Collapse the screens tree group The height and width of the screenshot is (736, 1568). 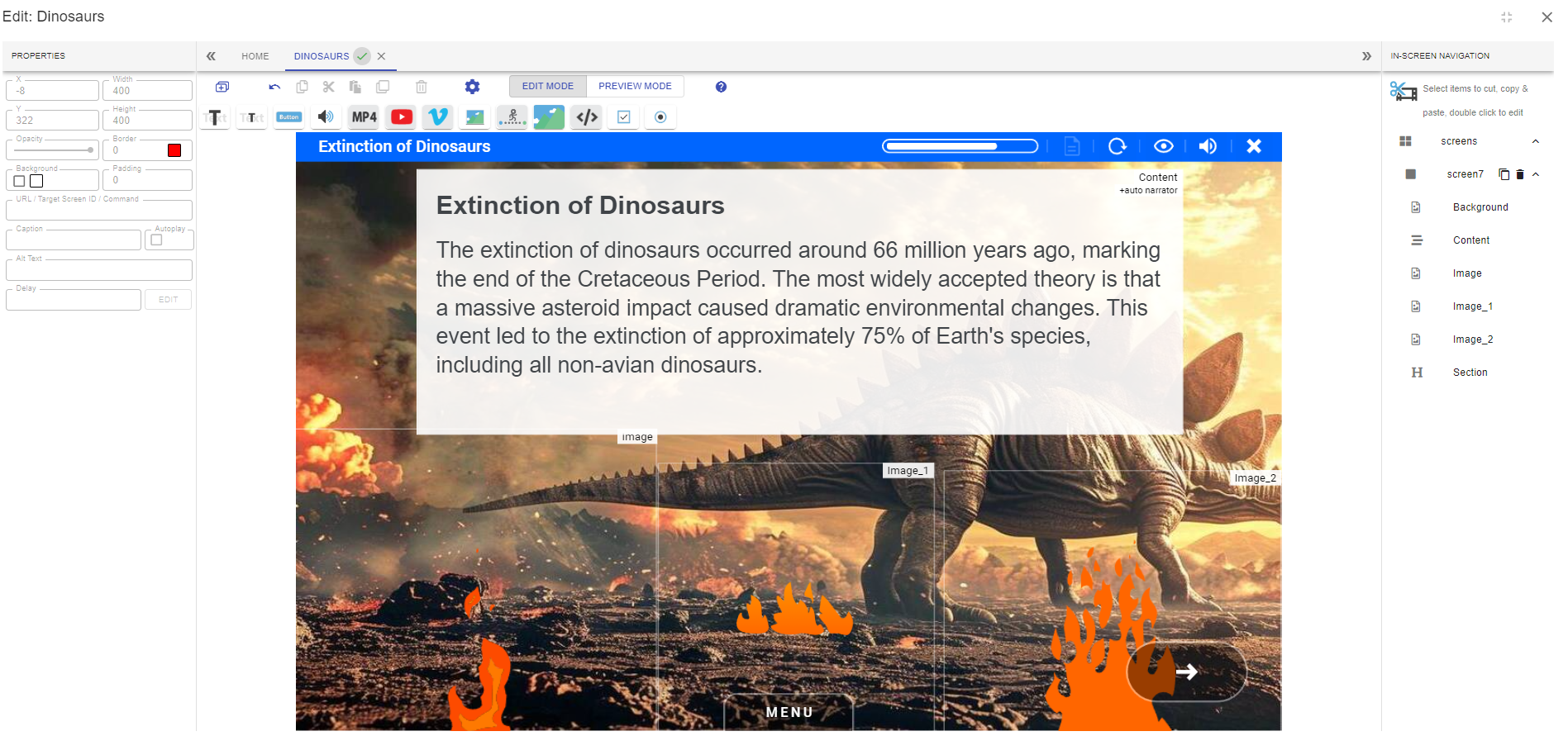click(1535, 141)
